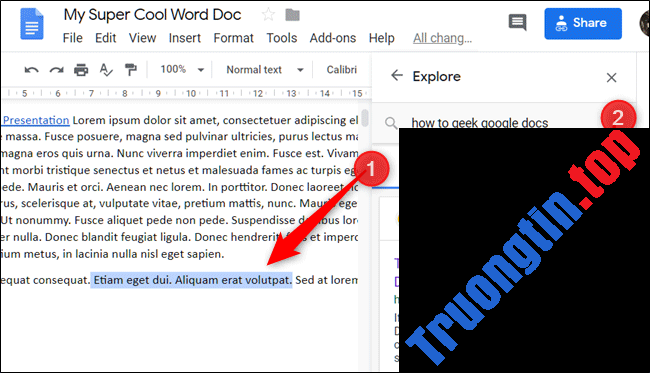Click text 'in lacinia nulla nisl eget sapien'
Viewport: 650px width, 373px height.
[143, 254]
